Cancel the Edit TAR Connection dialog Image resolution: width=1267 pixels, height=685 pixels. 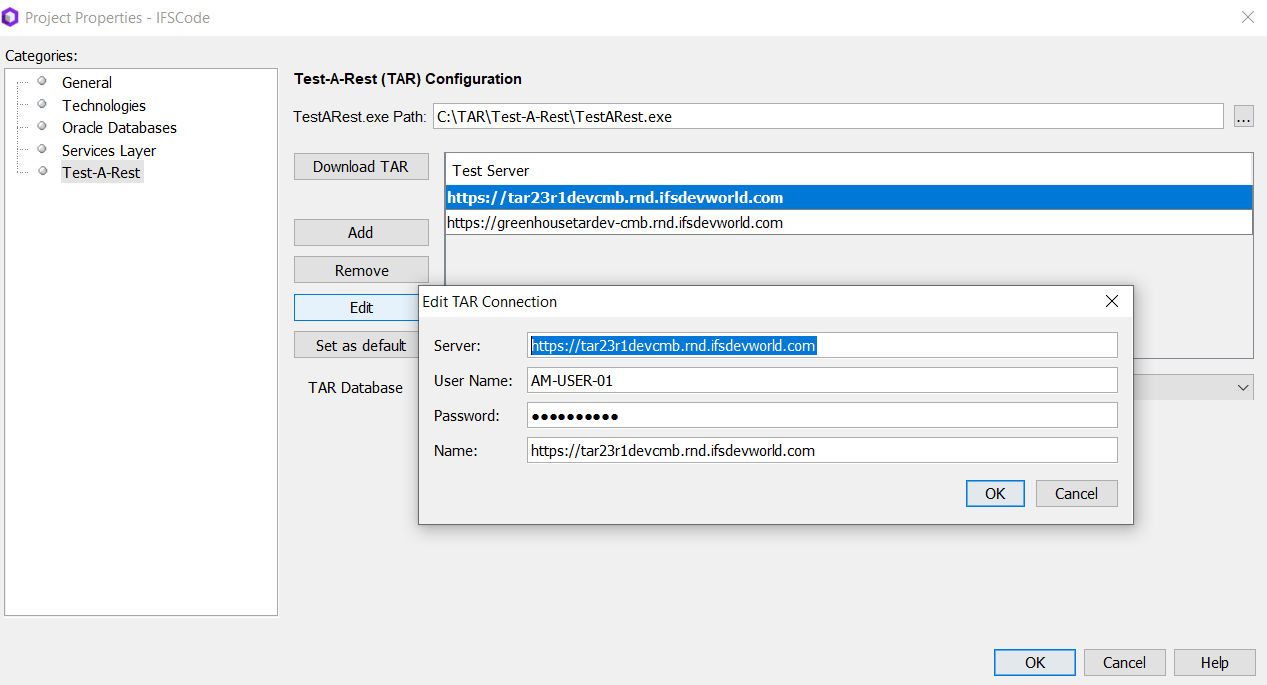tap(1076, 493)
